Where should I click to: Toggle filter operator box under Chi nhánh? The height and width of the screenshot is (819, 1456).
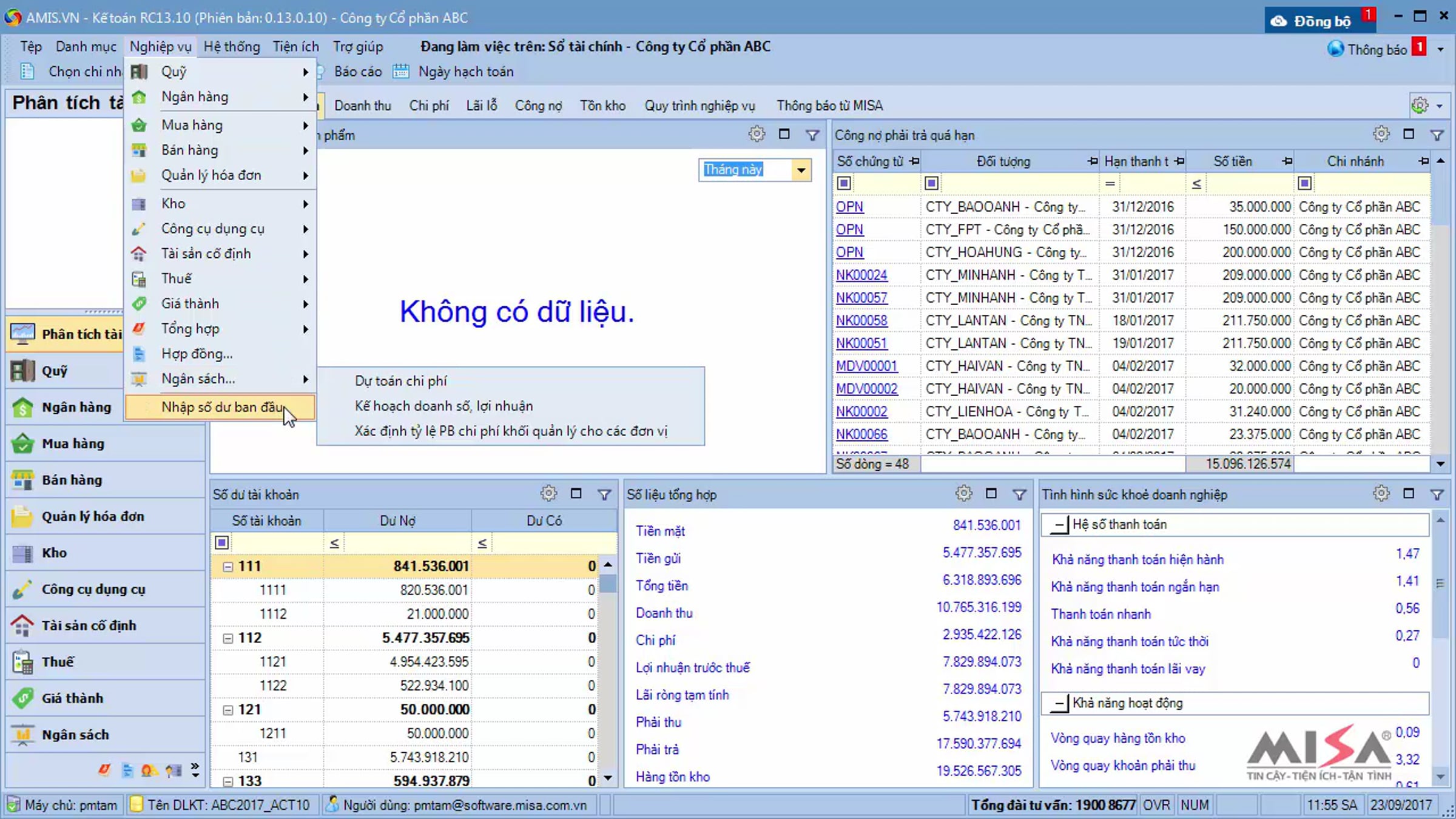pyautogui.click(x=1305, y=183)
